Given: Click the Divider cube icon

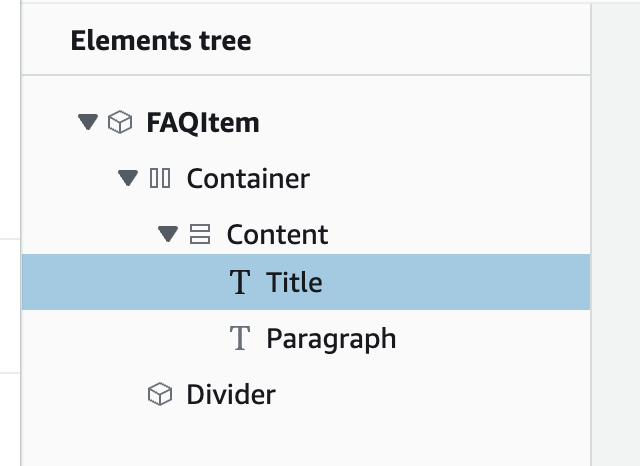Looking at the screenshot, I should click(x=160, y=394).
